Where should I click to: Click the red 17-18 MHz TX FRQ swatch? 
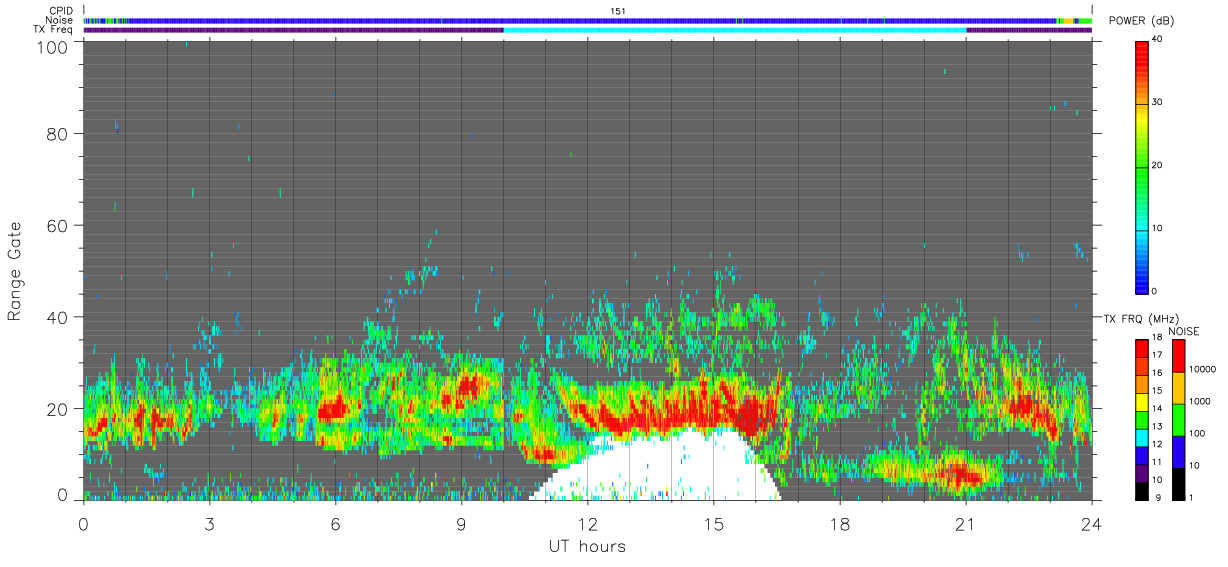click(x=1141, y=348)
